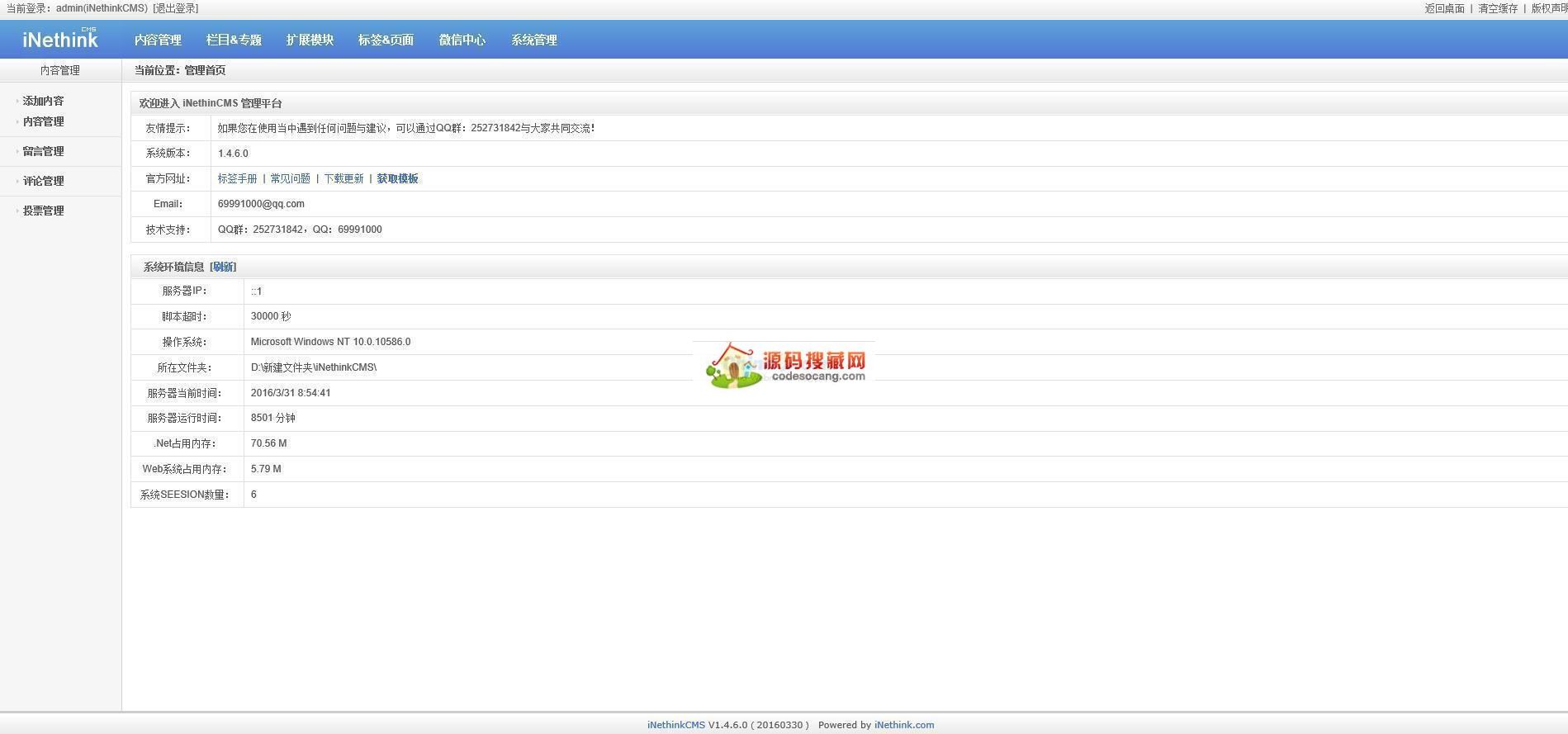Image resolution: width=1568 pixels, height=734 pixels.
Task: Click the 30000 秒 timeout value
Action: tap(271, 316)
